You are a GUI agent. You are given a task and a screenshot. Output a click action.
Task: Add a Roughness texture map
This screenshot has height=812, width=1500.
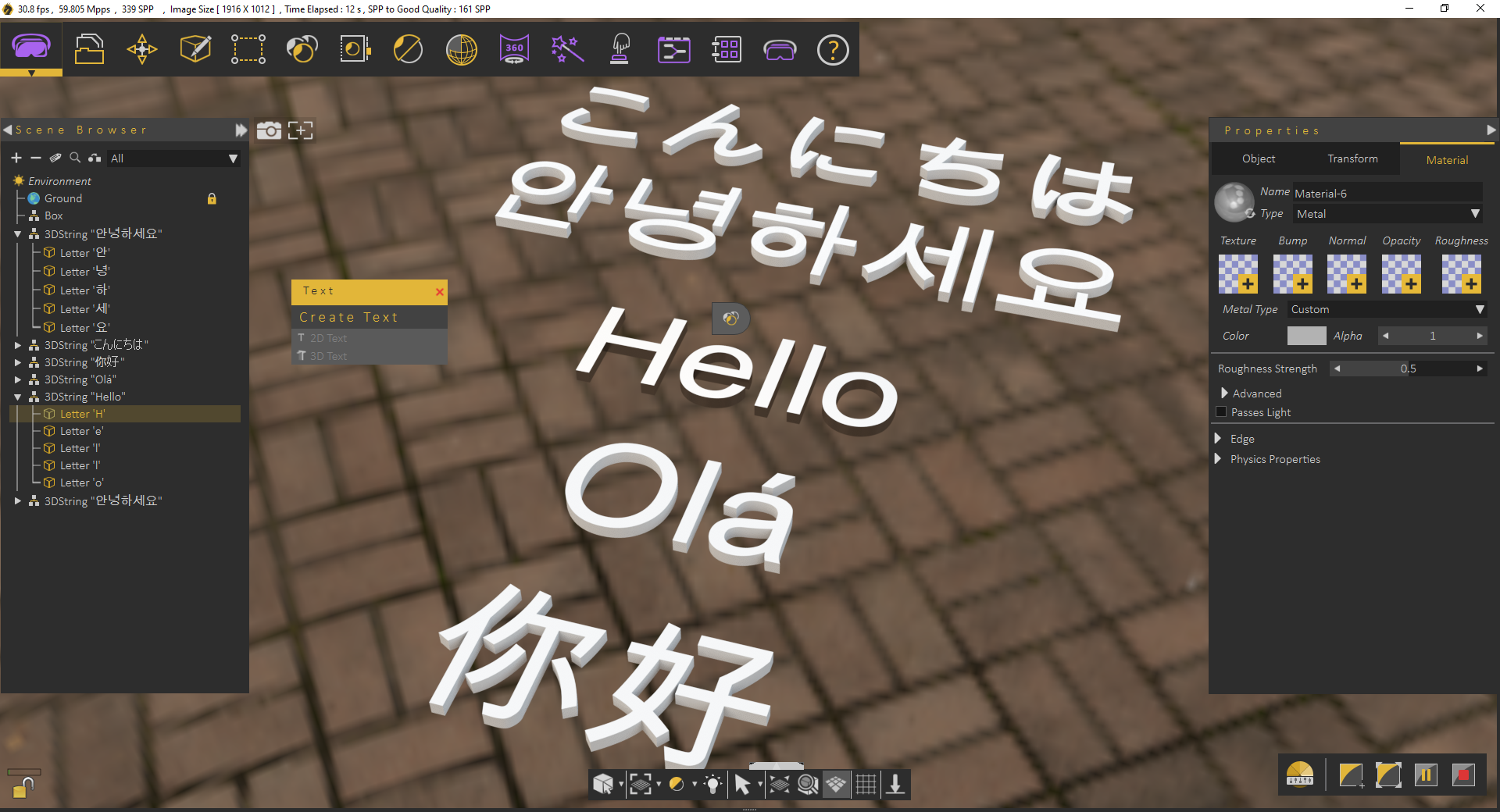pos(1460,273)
